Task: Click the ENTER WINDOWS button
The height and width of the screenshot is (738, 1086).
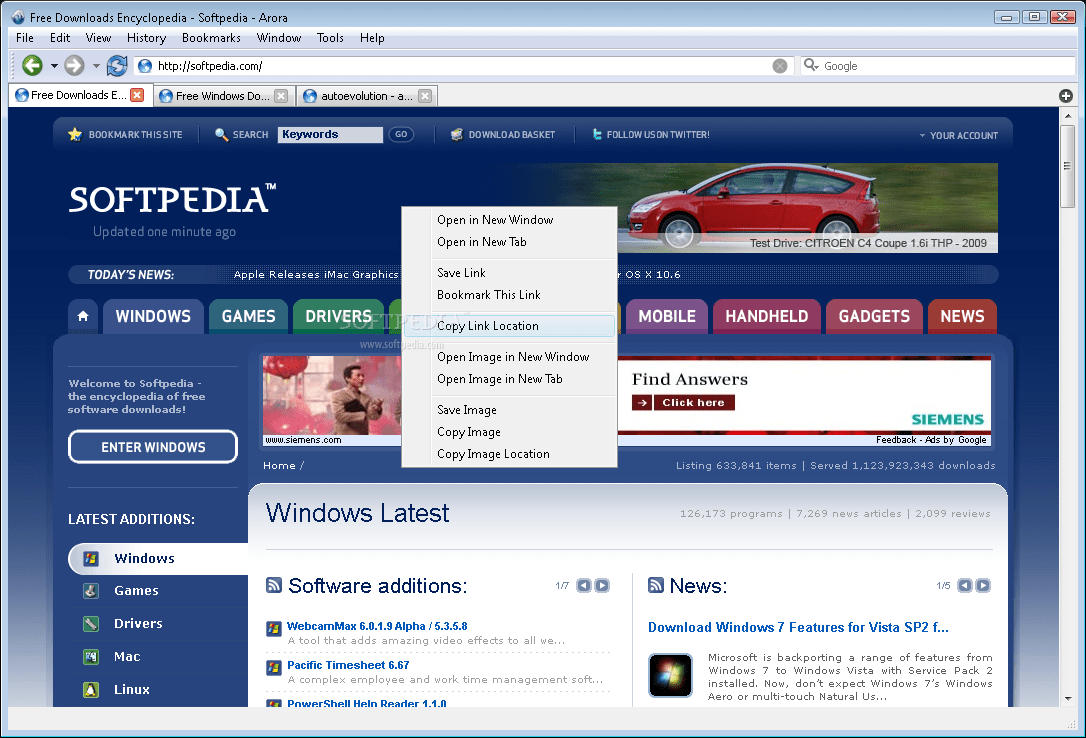Action: (x=153, y=447)
